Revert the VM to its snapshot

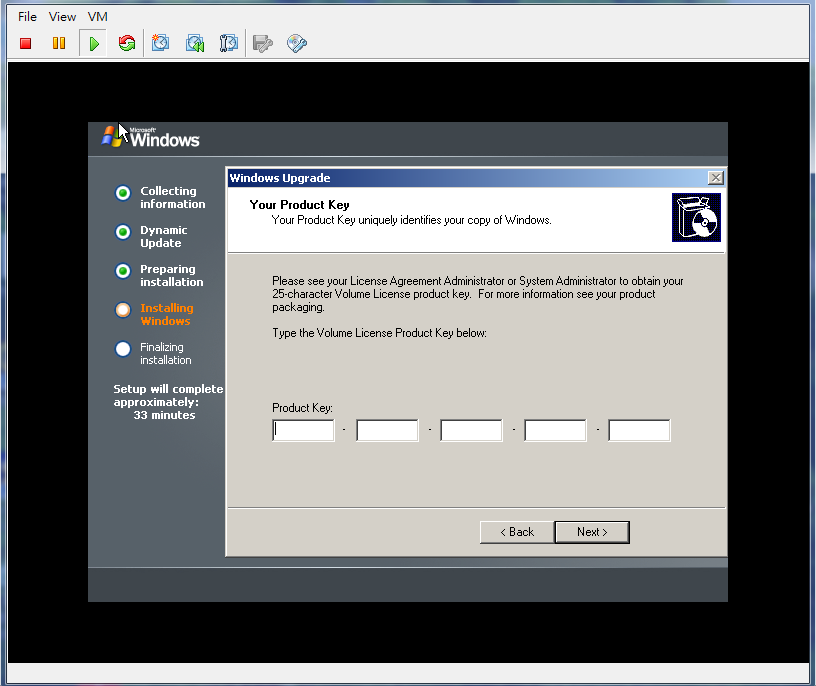[x=194, y=43]
